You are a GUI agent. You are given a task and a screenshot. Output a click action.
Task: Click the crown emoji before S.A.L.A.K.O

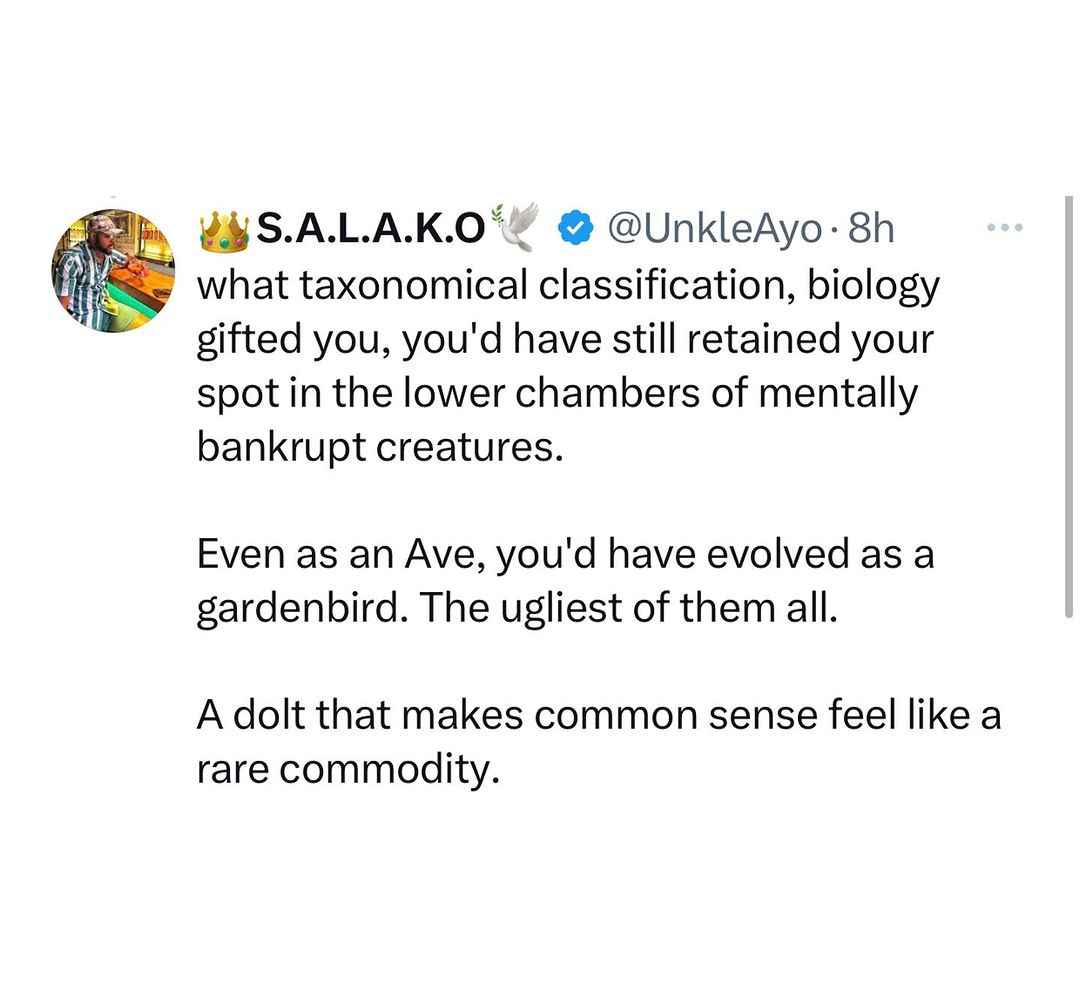tap(224, 229)
